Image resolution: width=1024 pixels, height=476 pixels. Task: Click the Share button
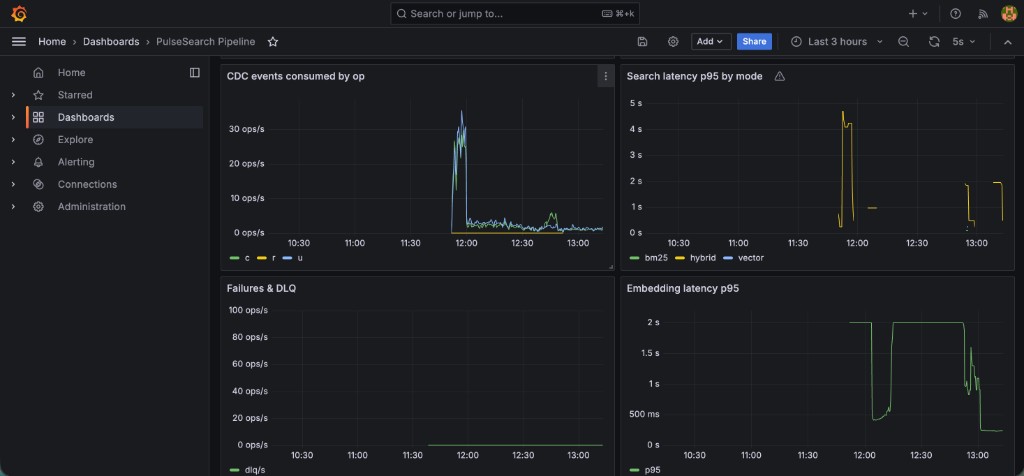[754, 42]
